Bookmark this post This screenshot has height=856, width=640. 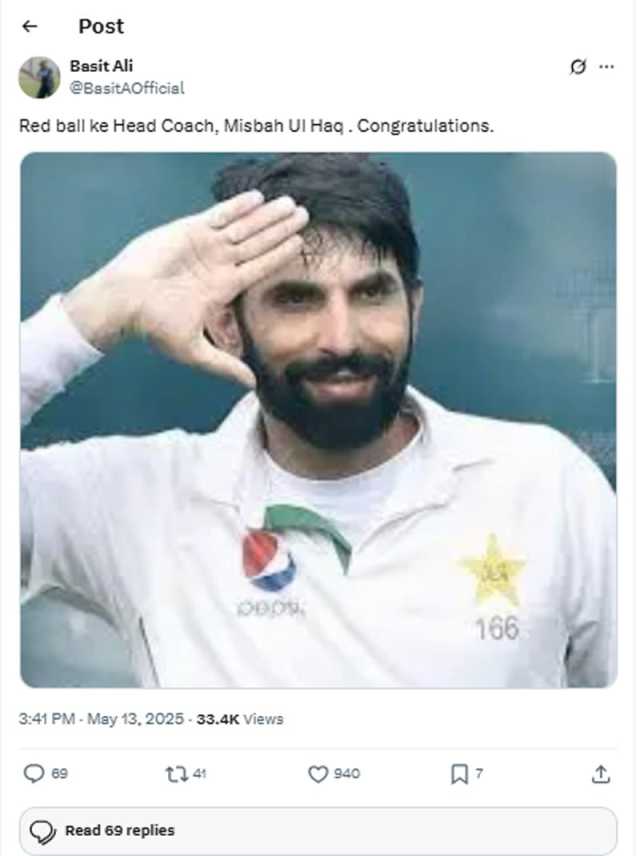(x=459, y=774)
